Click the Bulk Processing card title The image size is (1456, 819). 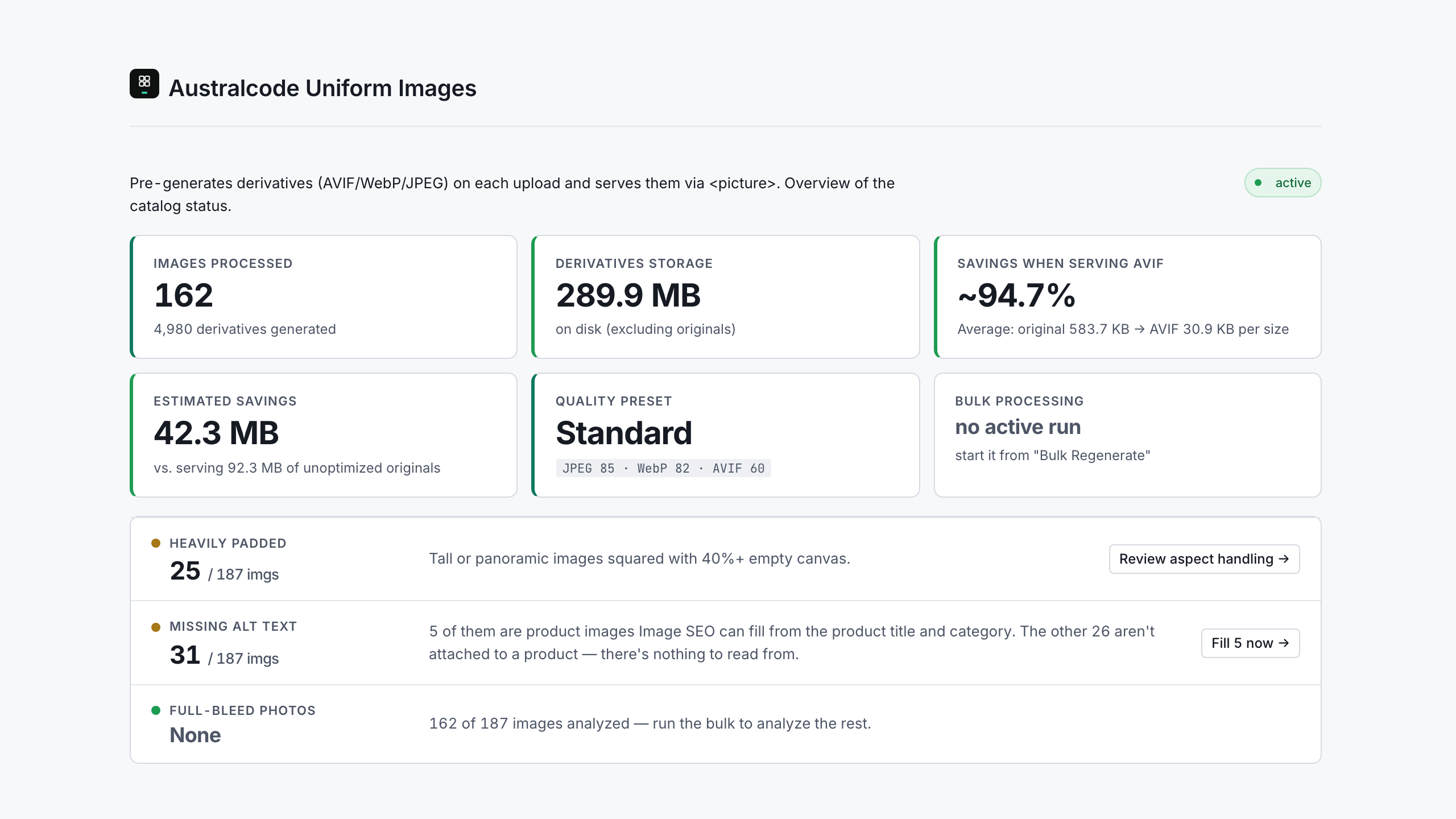pos(1019,401)
